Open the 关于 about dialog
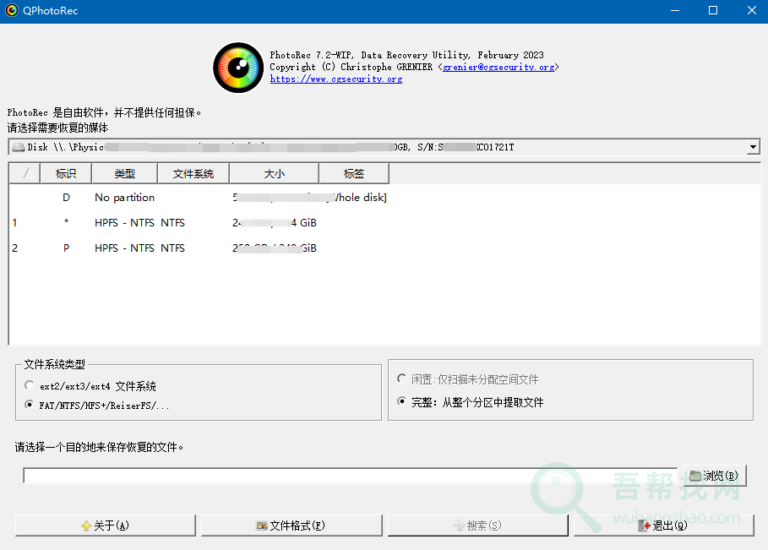This screenshot has height=550, width=768. tap(104, 525)
